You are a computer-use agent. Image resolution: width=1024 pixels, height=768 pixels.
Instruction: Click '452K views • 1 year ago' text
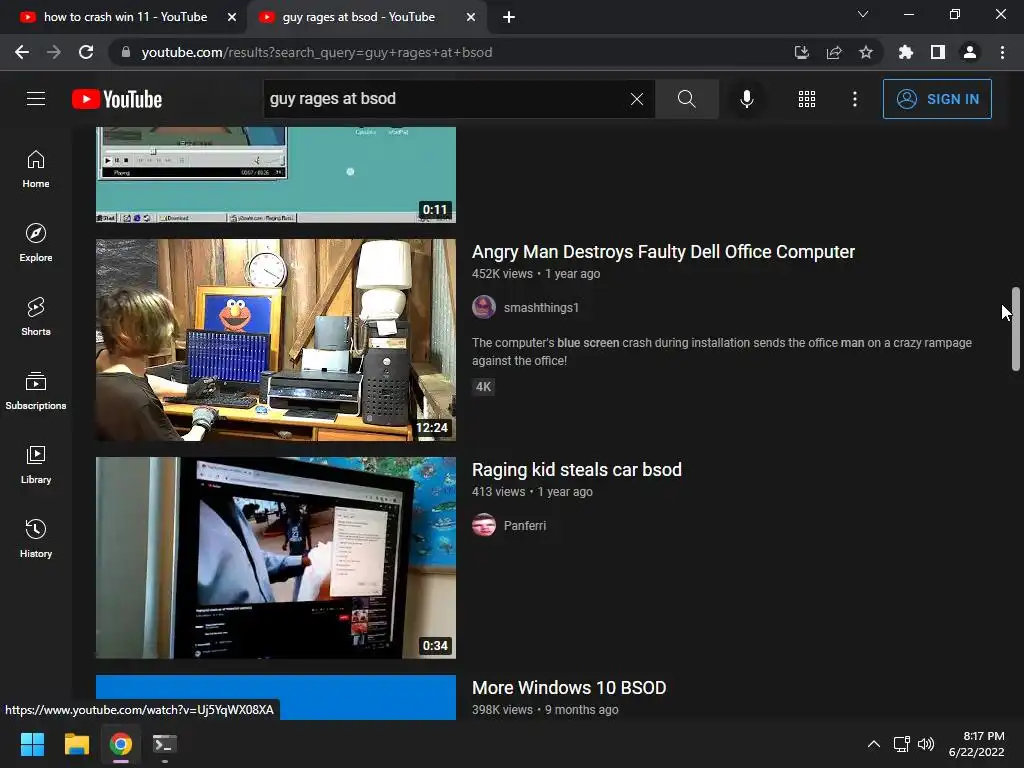tap(536, 274)
